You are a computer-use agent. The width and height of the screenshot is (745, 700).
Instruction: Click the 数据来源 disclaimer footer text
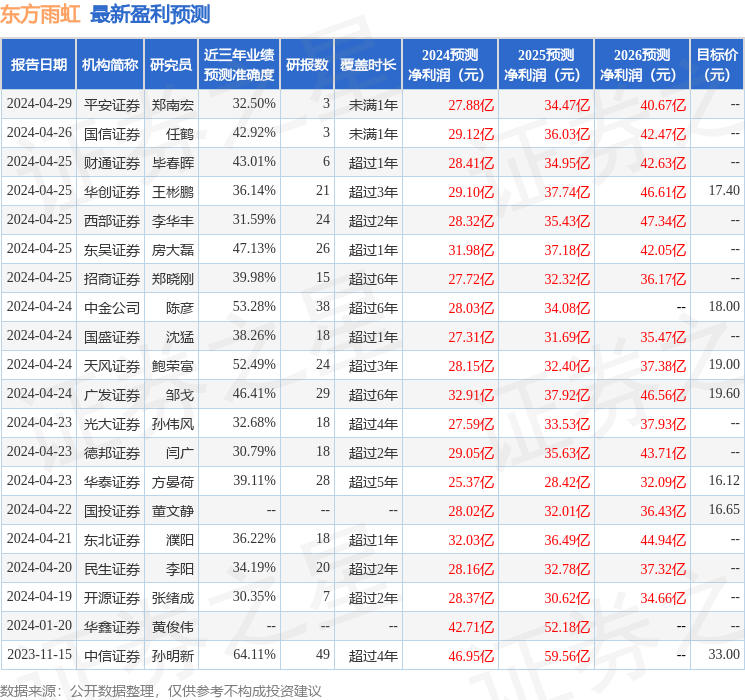161,690
